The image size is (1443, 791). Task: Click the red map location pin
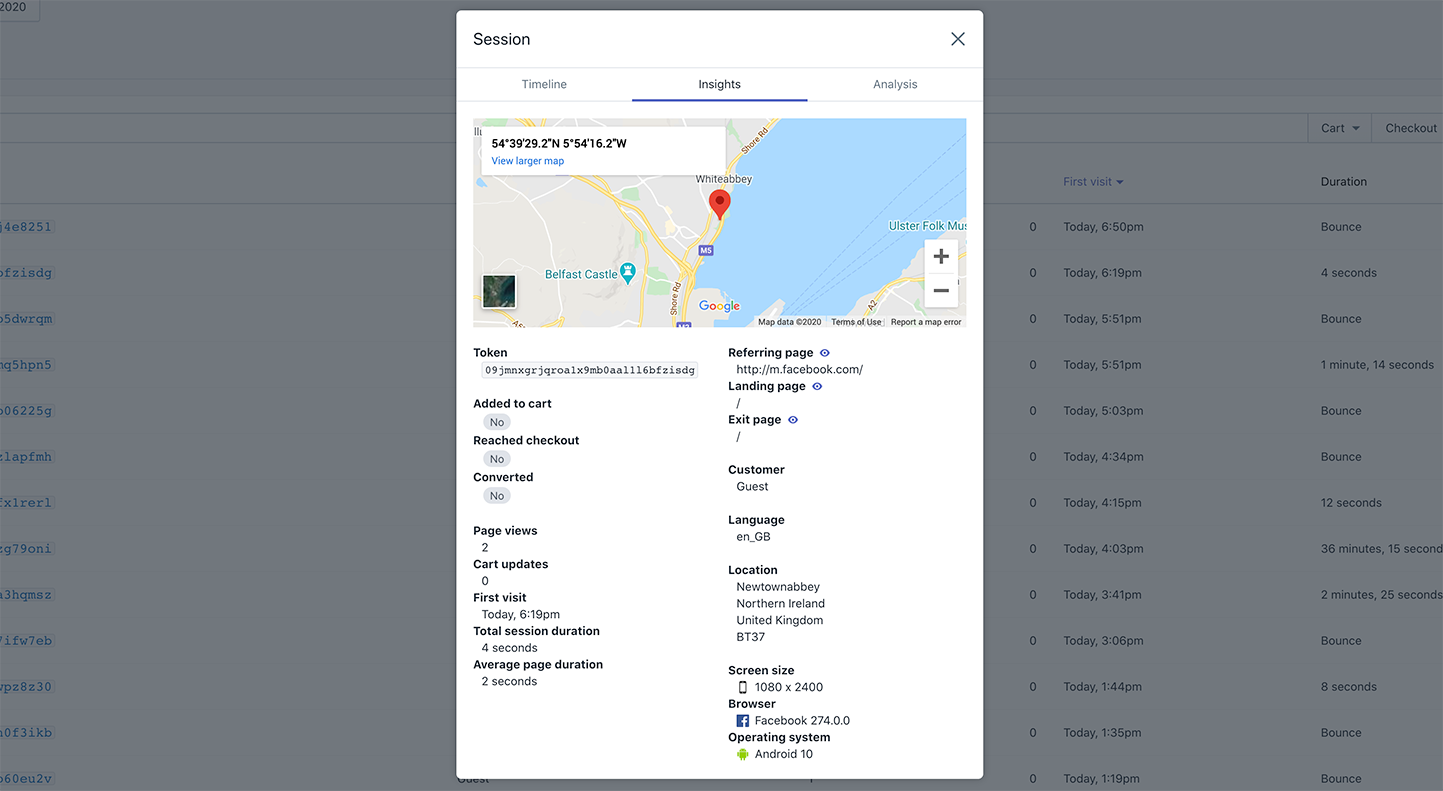pos(719,203)
